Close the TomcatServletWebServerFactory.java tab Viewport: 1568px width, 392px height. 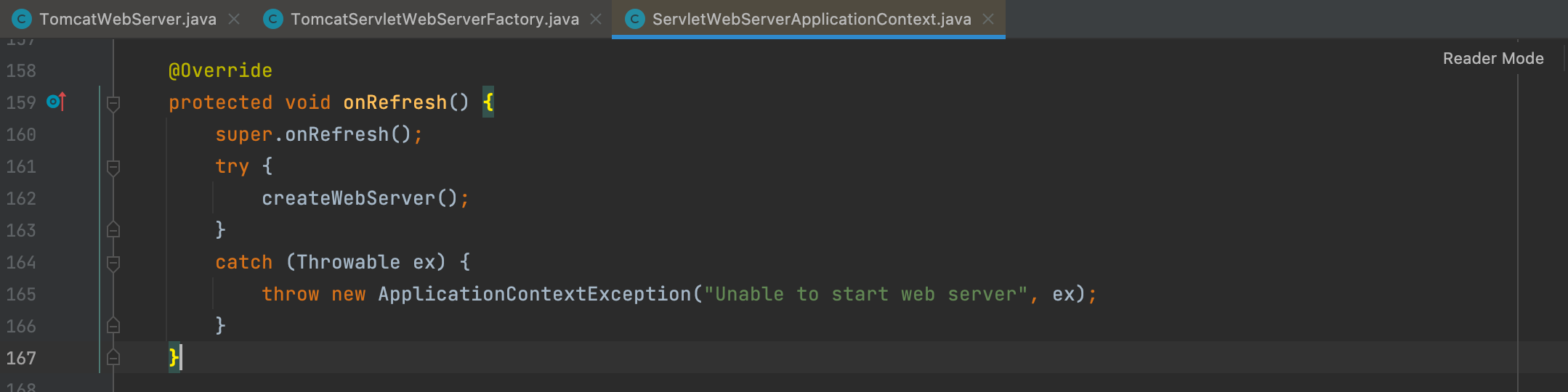(596, 19)
